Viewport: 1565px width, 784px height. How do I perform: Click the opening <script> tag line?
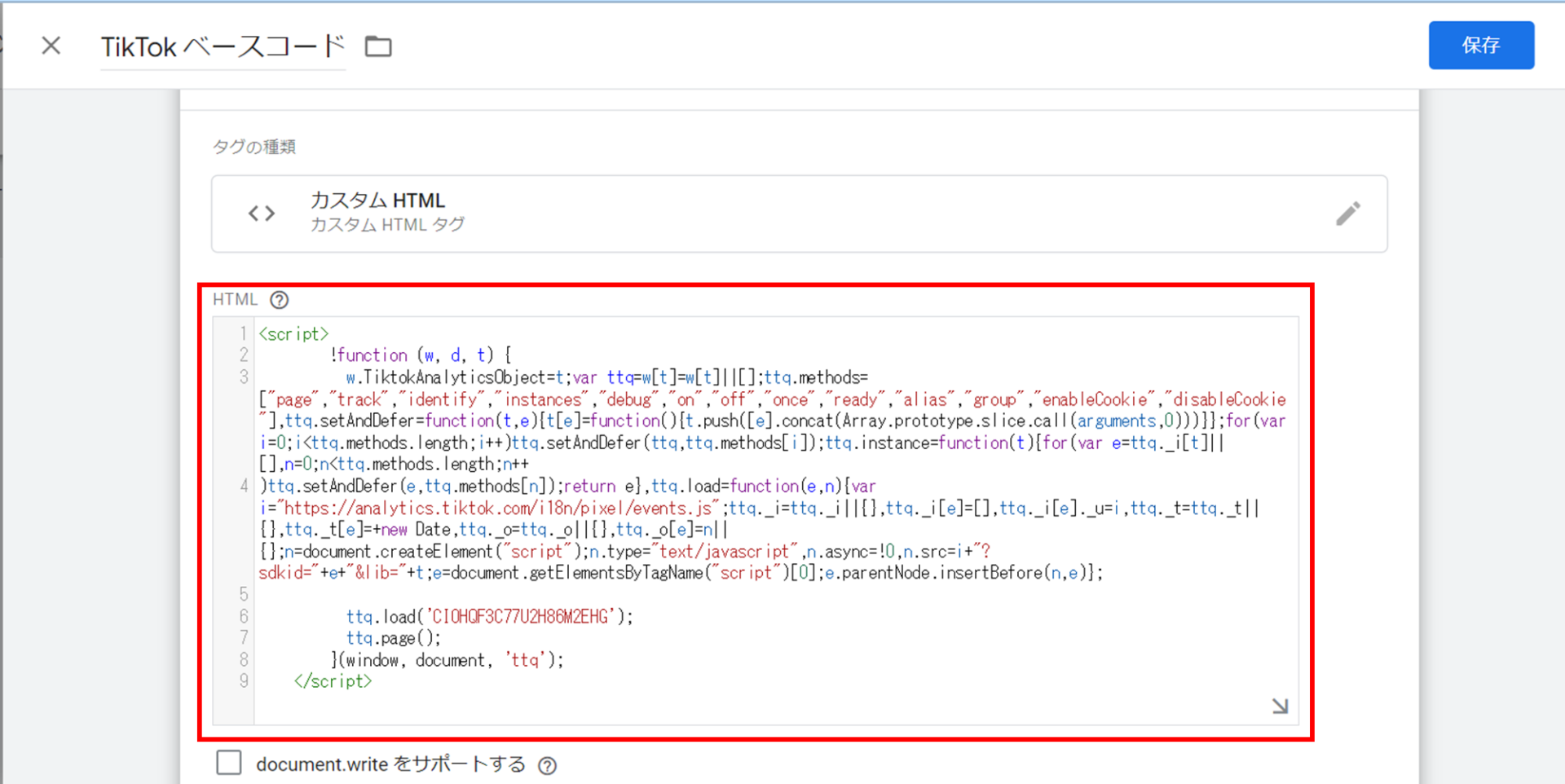[x=293, y=334]
